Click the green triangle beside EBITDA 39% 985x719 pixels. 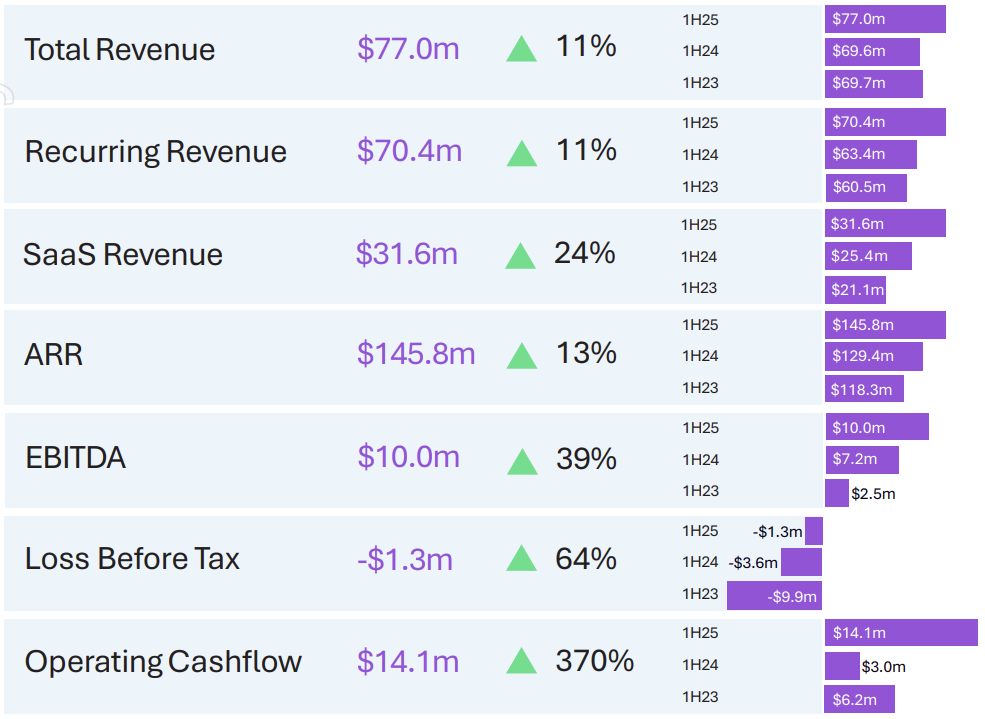coord(521,461)
